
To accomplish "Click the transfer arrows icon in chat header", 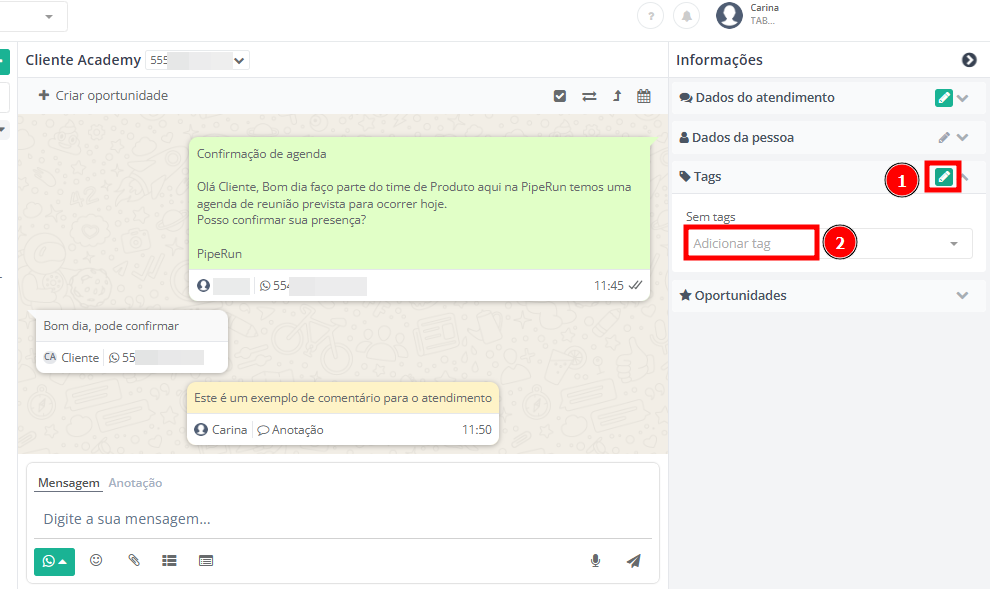I will (589, 96).
